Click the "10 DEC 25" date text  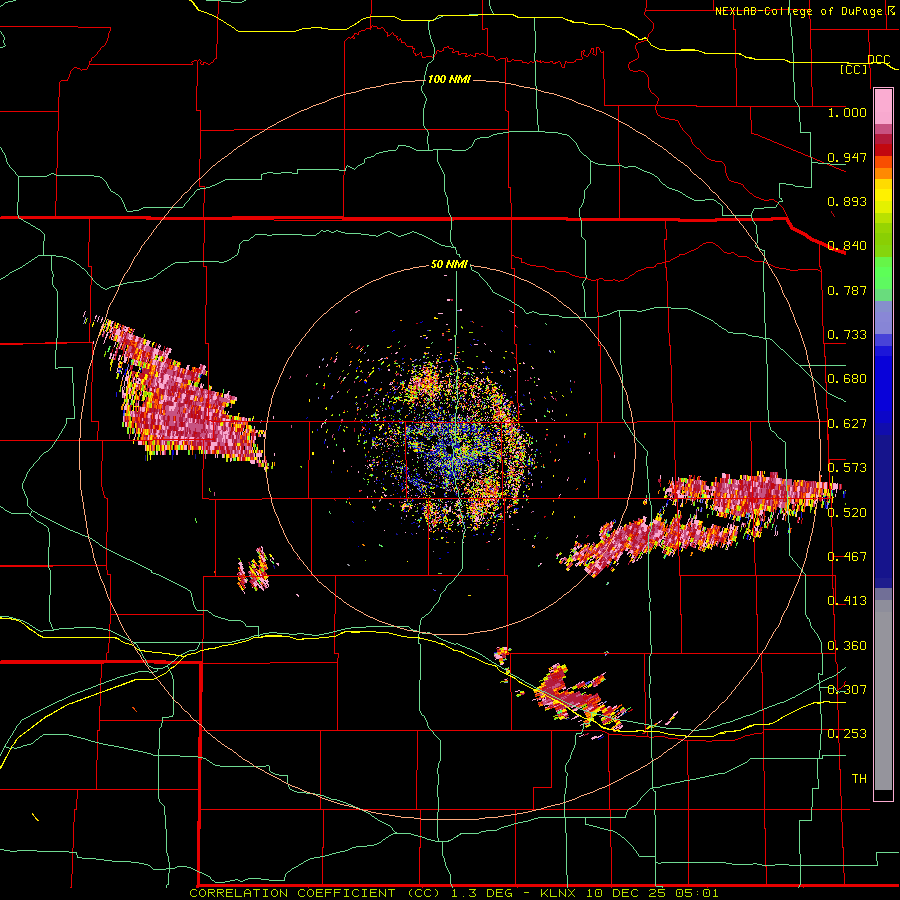click(627, 893)
